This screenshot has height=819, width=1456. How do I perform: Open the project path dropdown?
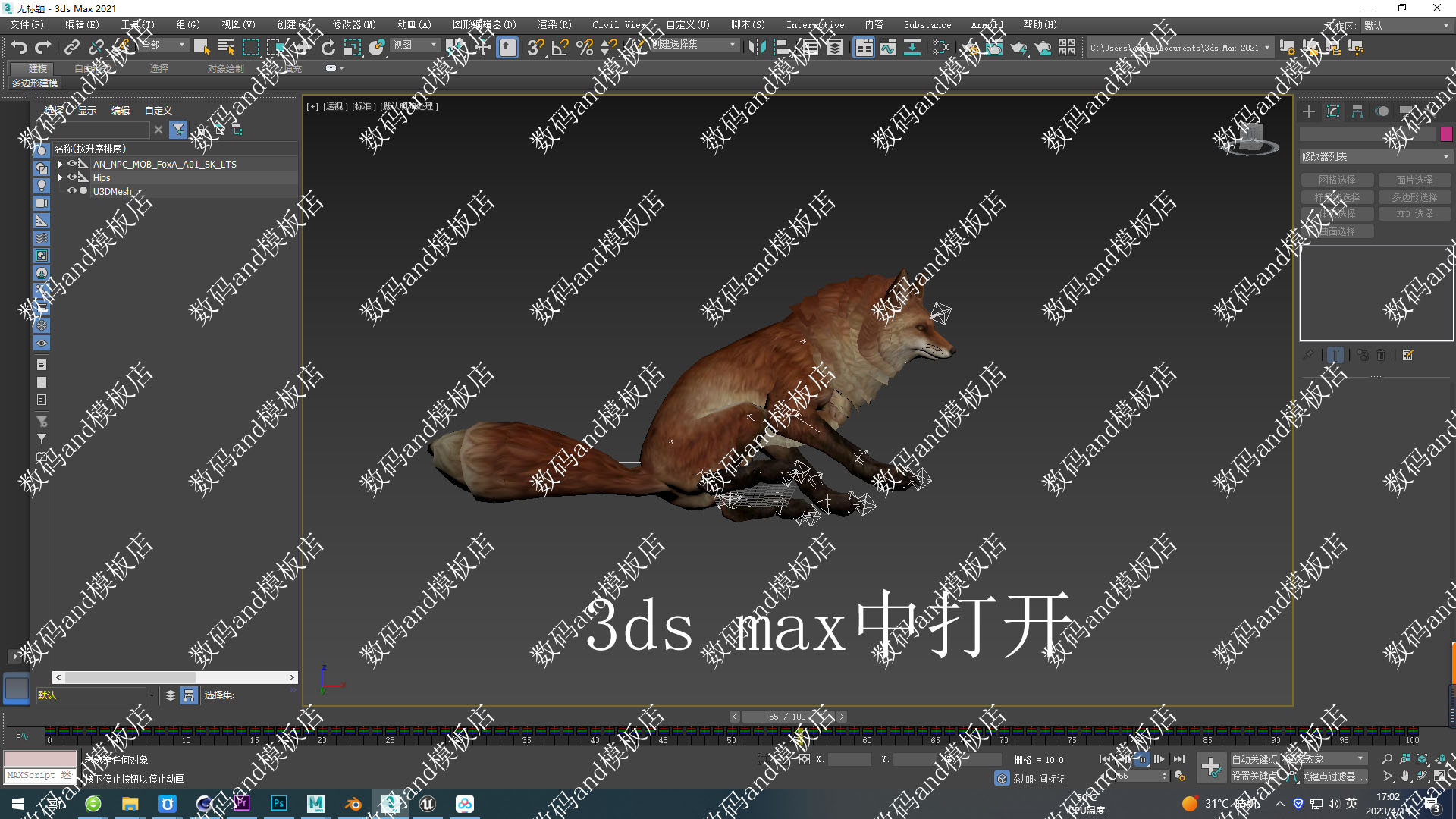(1179, 48)
